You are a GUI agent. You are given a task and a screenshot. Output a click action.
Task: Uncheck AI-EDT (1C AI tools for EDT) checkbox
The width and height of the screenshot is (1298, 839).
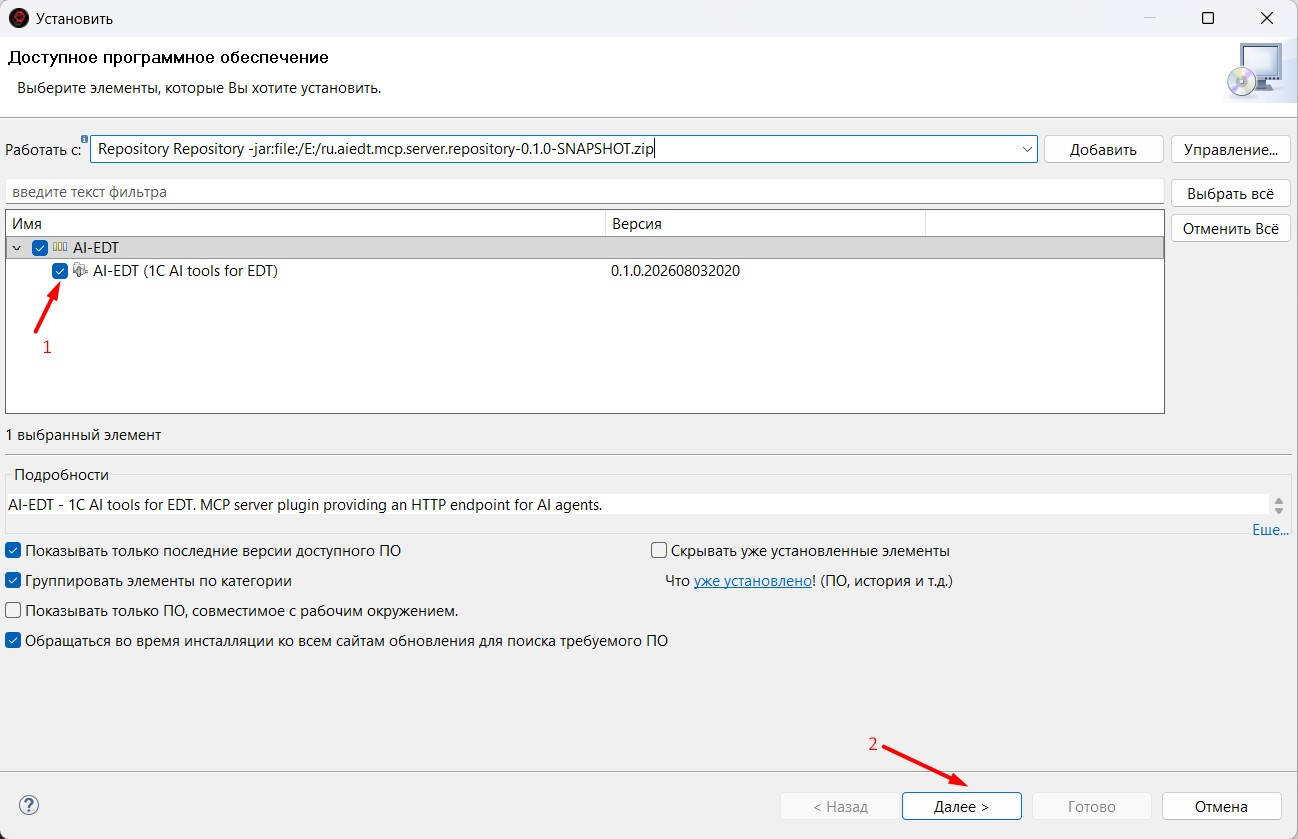pyautogui.click(x=60, y=270)
